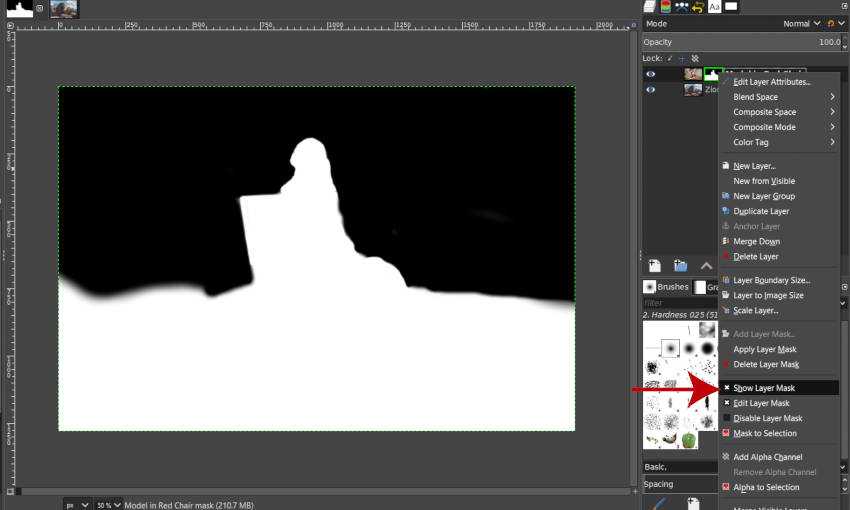This screenshot has width=850, height=510.
Task: Click the new layer group folder icon
Action: [x=680, y=266]
